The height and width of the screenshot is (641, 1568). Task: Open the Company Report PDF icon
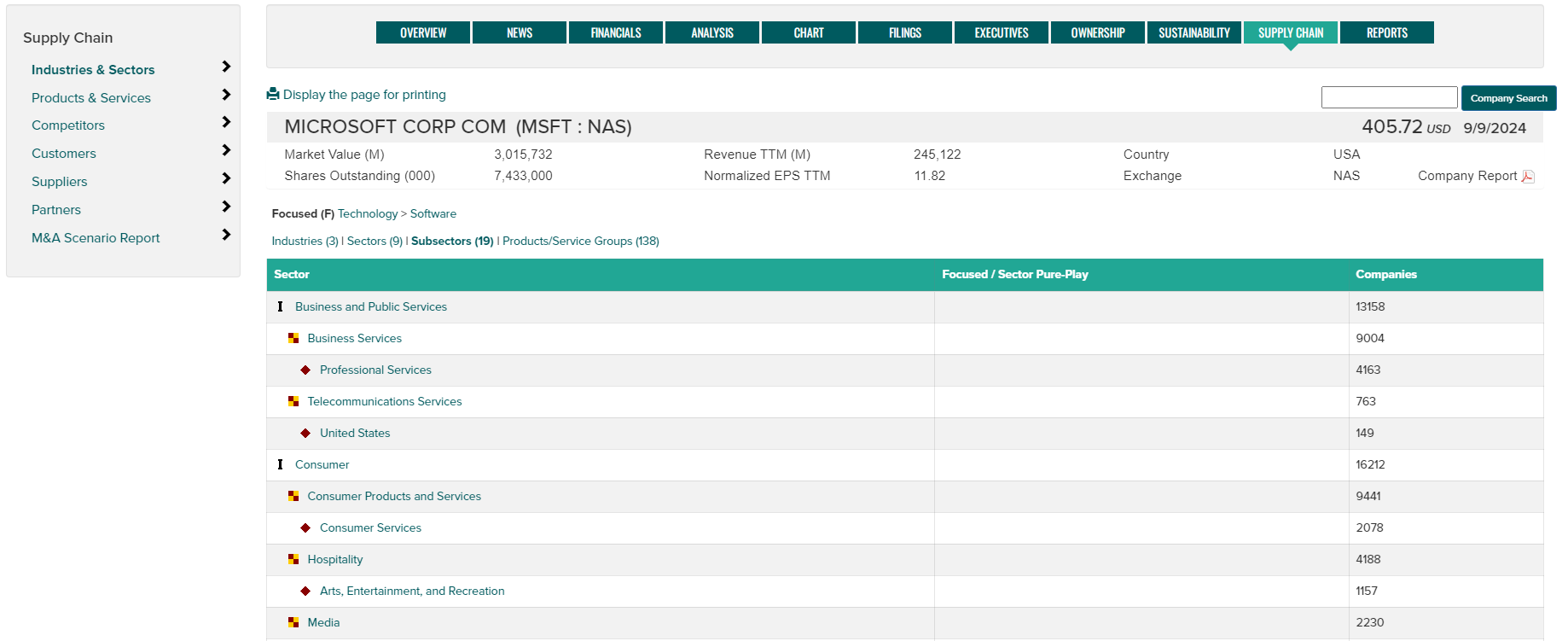click(x=1528, y=176)
